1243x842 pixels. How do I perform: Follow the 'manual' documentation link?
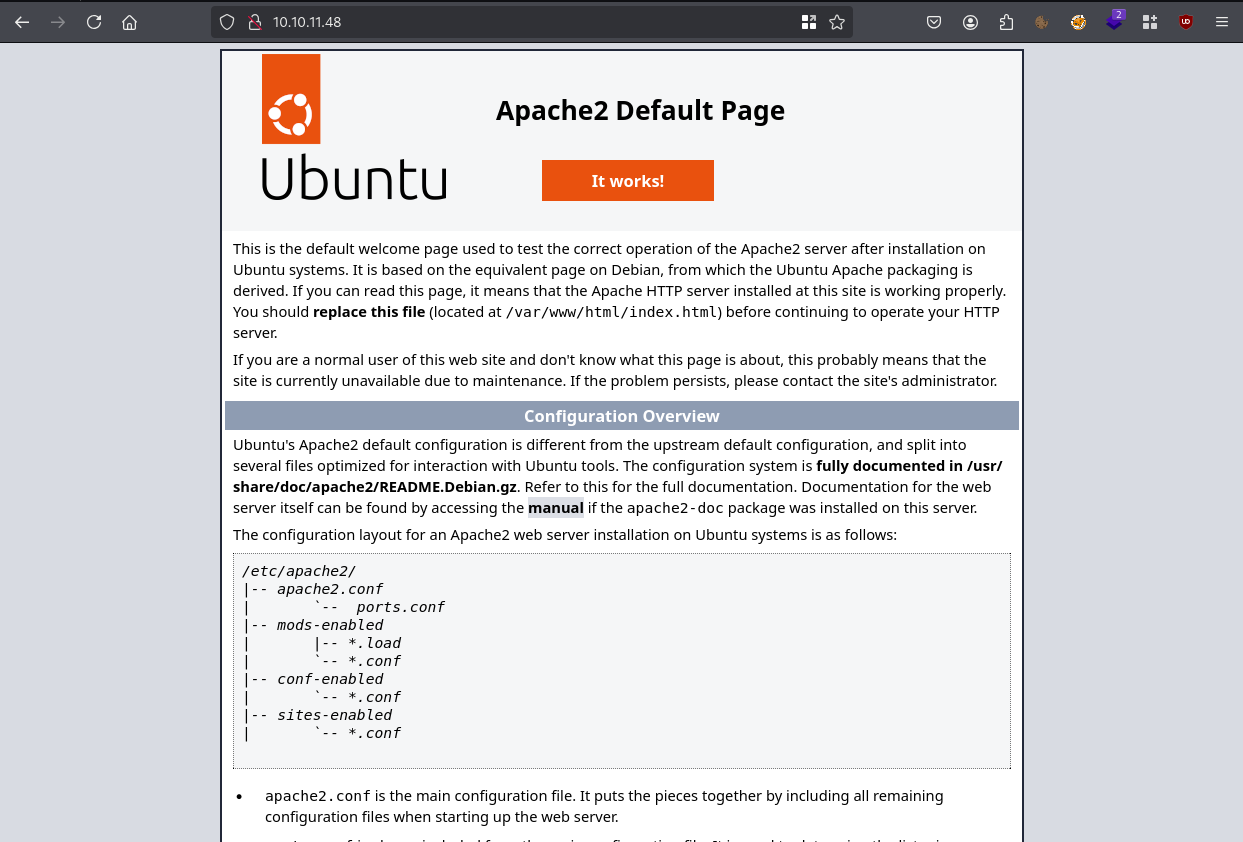click(x=555, y=508)
